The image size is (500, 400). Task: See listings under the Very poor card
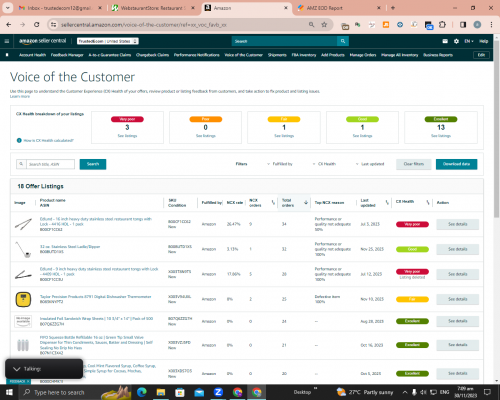click(x=127, y=136)
